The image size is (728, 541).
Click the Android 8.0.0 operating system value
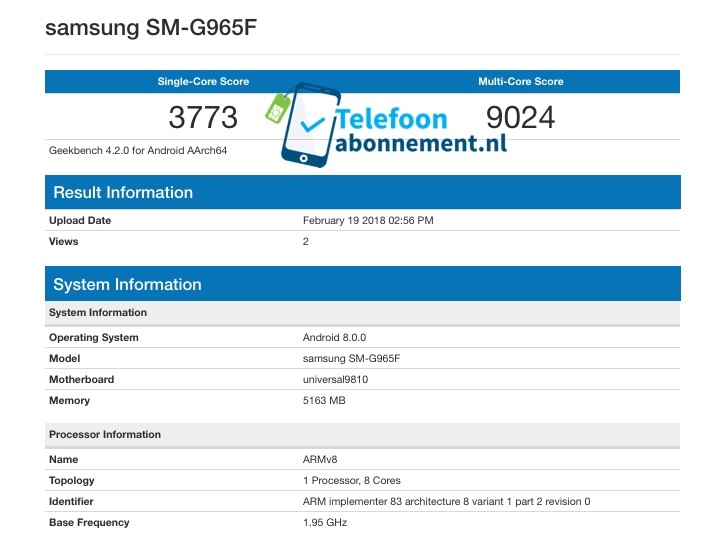(x=335, y=337)
